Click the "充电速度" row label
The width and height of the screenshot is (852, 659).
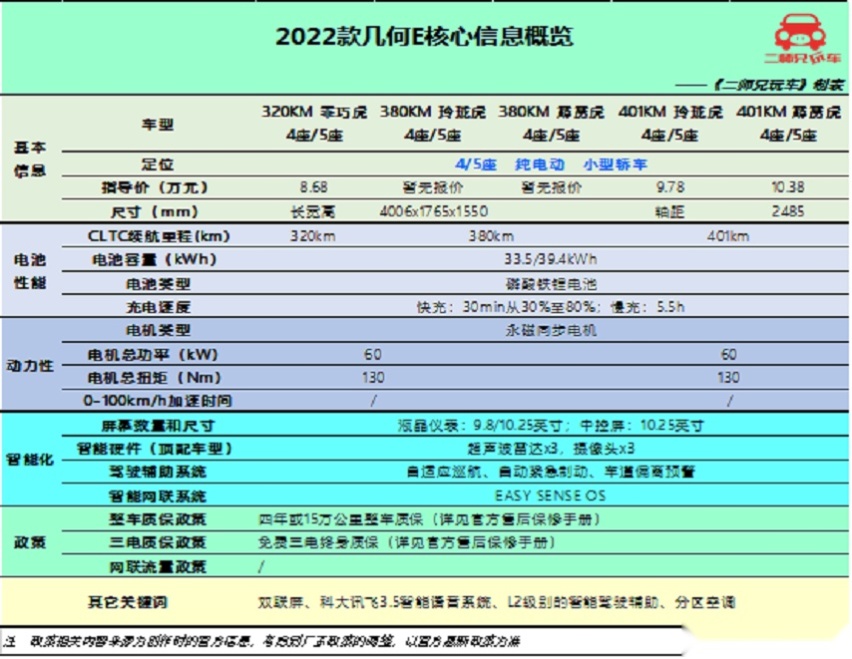point(158,307)
